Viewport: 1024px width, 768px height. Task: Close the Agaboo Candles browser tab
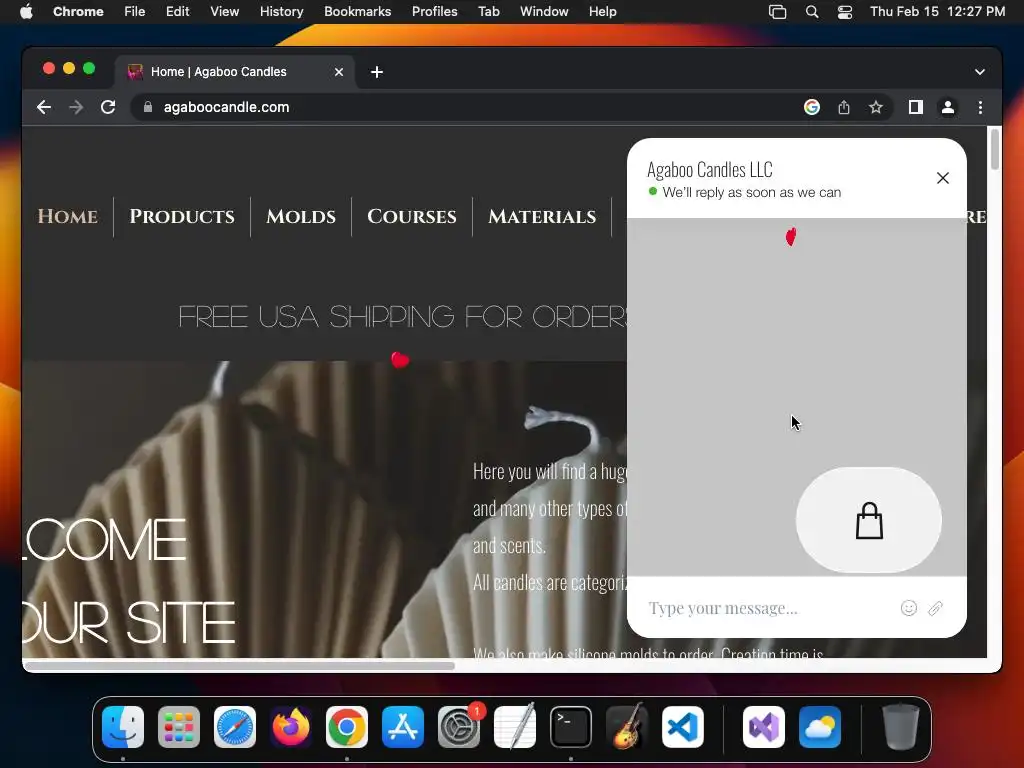(x=338, y=72)
